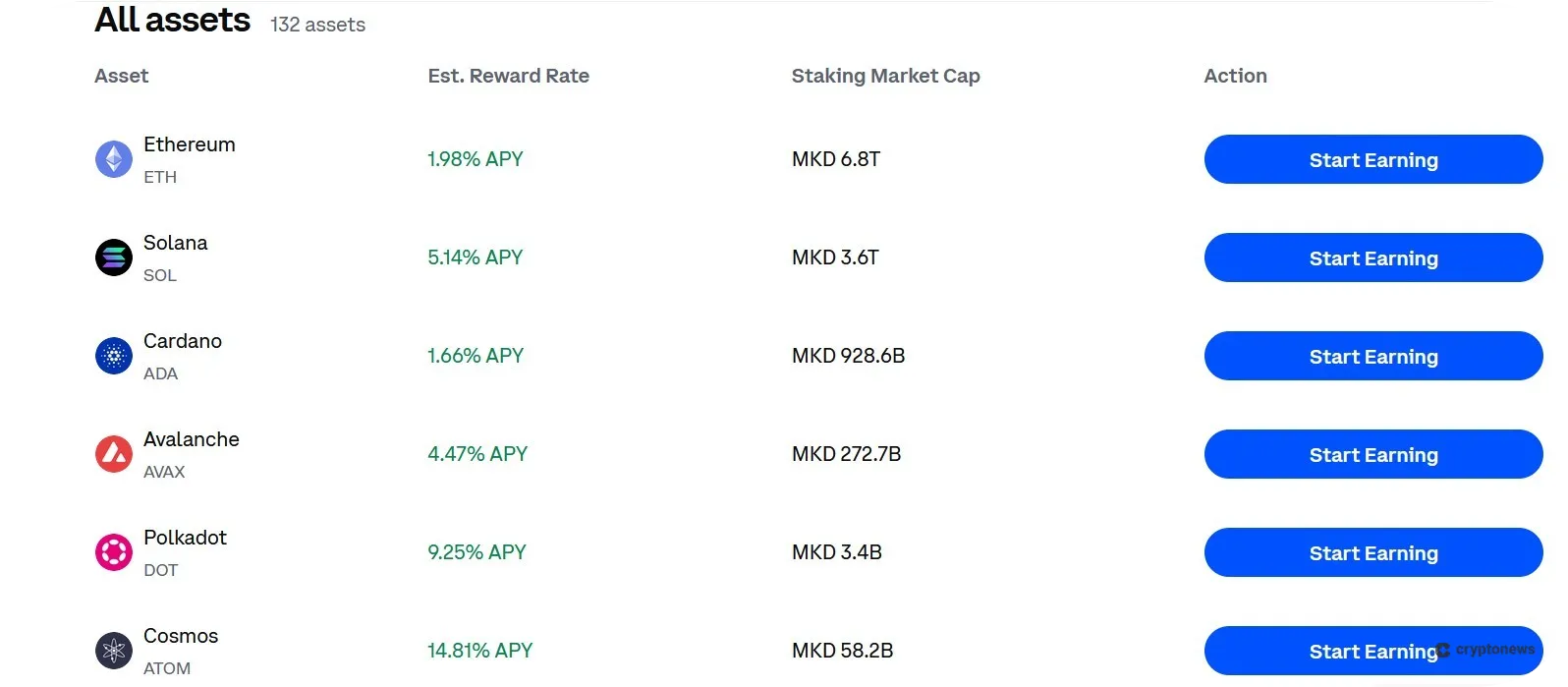Sort by the Staking Market Cap column
Screen dimensions: 1568x687
click(885, 76)
